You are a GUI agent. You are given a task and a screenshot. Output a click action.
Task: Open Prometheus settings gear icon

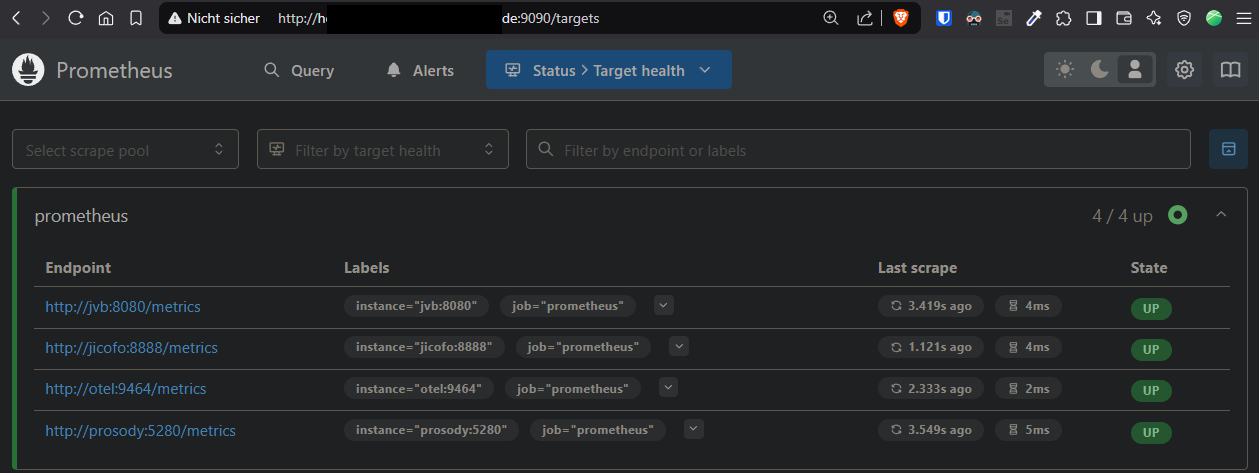click(x=1185, y=70)
